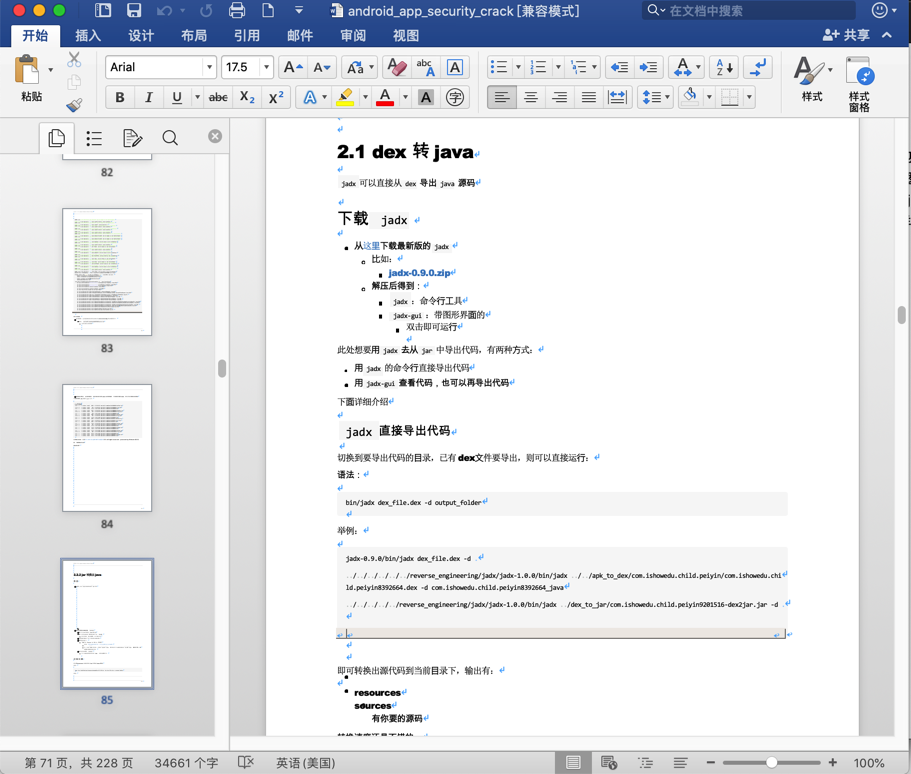911x774 pixels.
Task: Open font color dropdown arrow
Action: 405,97
